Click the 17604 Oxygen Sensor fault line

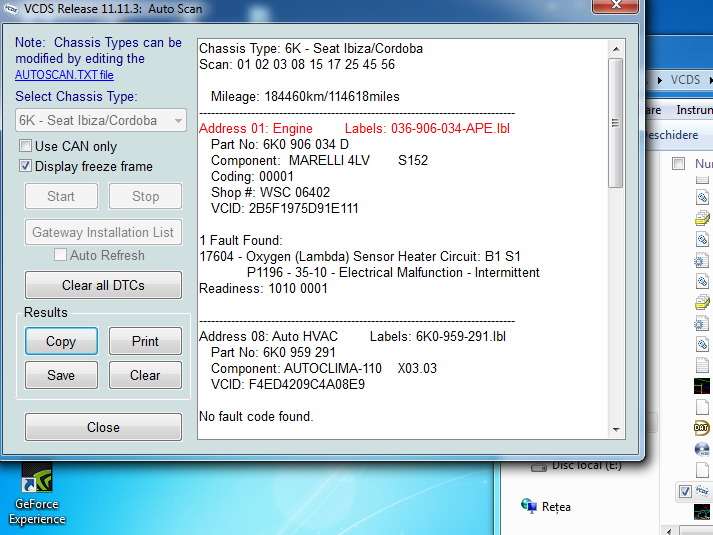[360, 256]
